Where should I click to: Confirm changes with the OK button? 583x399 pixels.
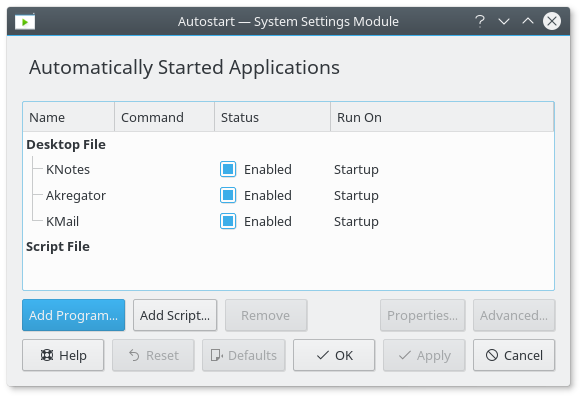tap(334, 355)
